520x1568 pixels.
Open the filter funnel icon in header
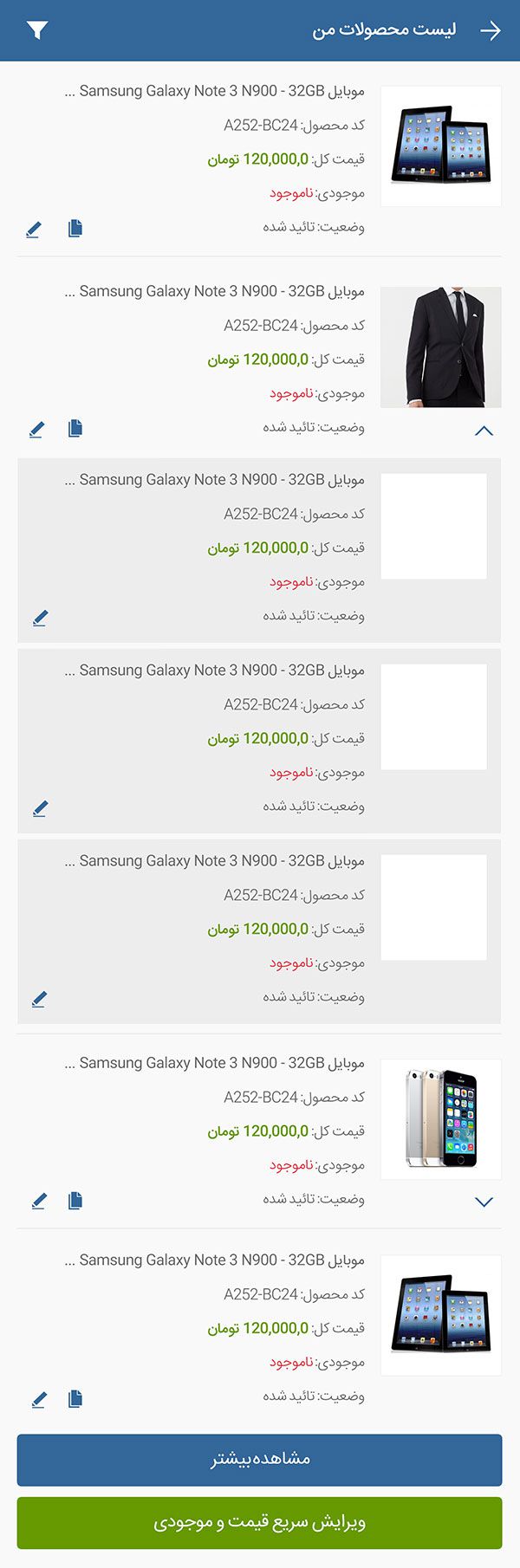pos(37,30)
